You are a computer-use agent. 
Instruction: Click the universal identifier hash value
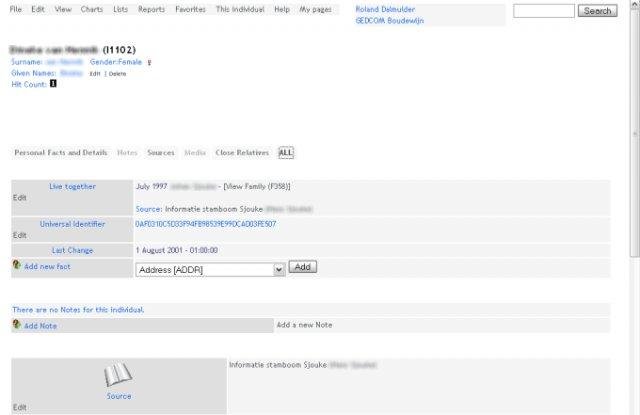tap(206, 224)
